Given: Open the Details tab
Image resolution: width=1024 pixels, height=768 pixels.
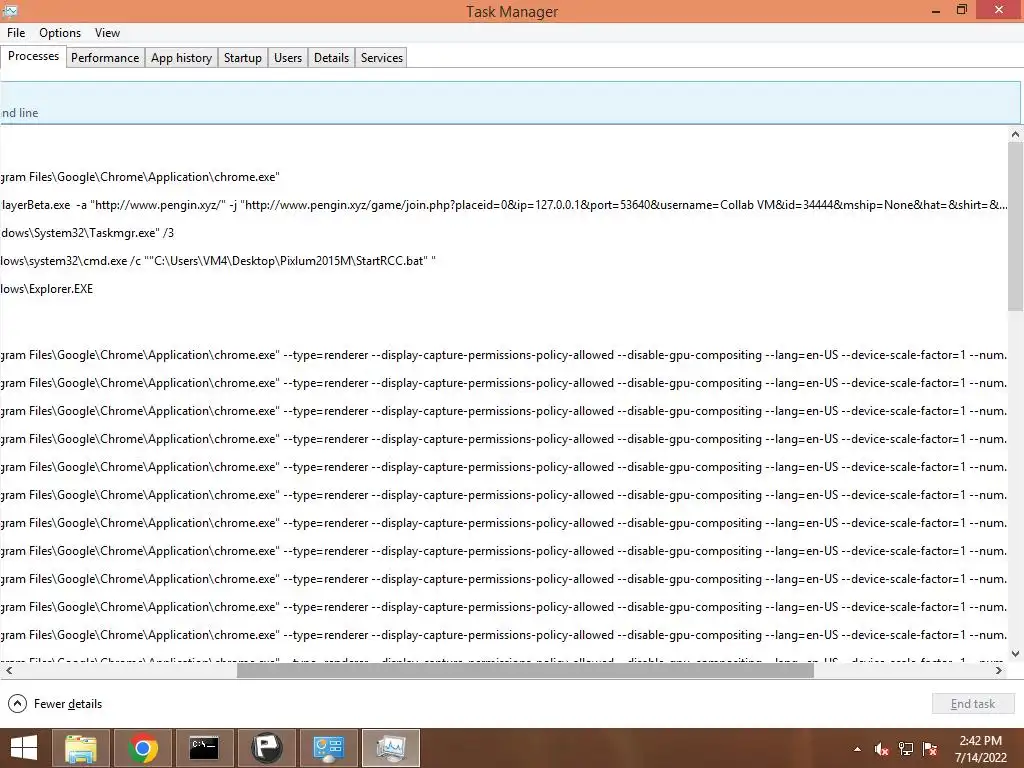Looking at the screenshot, I should pyautogui.click(x=331, y=57).
